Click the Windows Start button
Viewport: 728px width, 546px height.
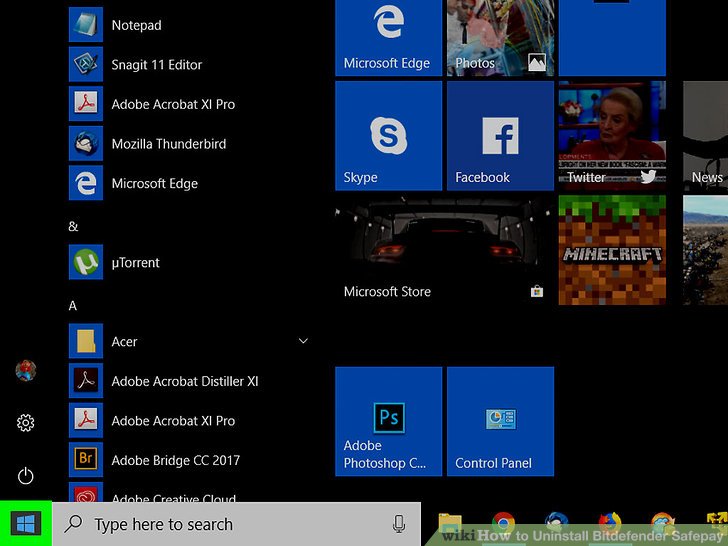pyautogui.click(x=26, y=524)
